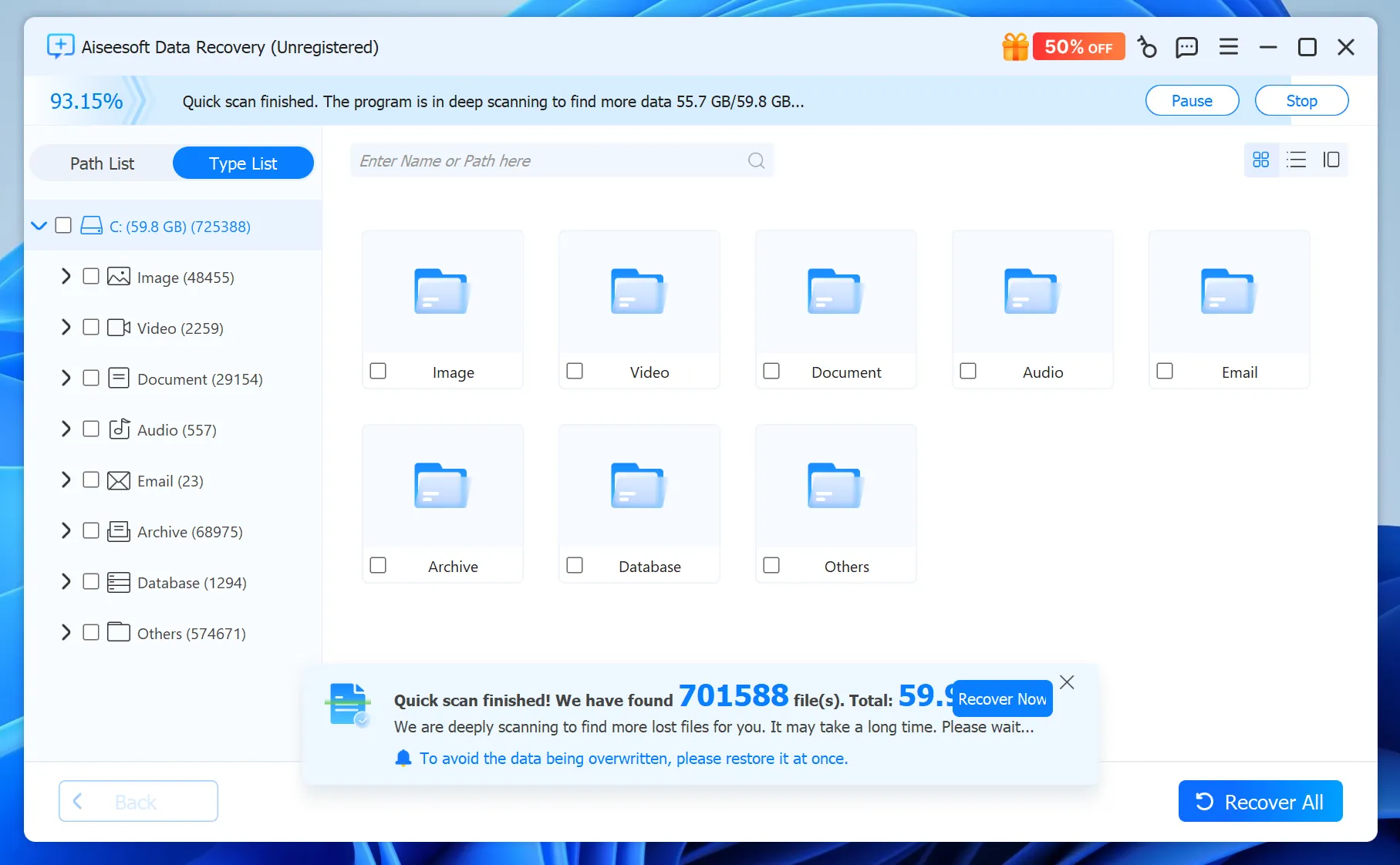The image size is (1400, 865).
Task: Click the bell warning icon in notification
Action: pos(403,758)
